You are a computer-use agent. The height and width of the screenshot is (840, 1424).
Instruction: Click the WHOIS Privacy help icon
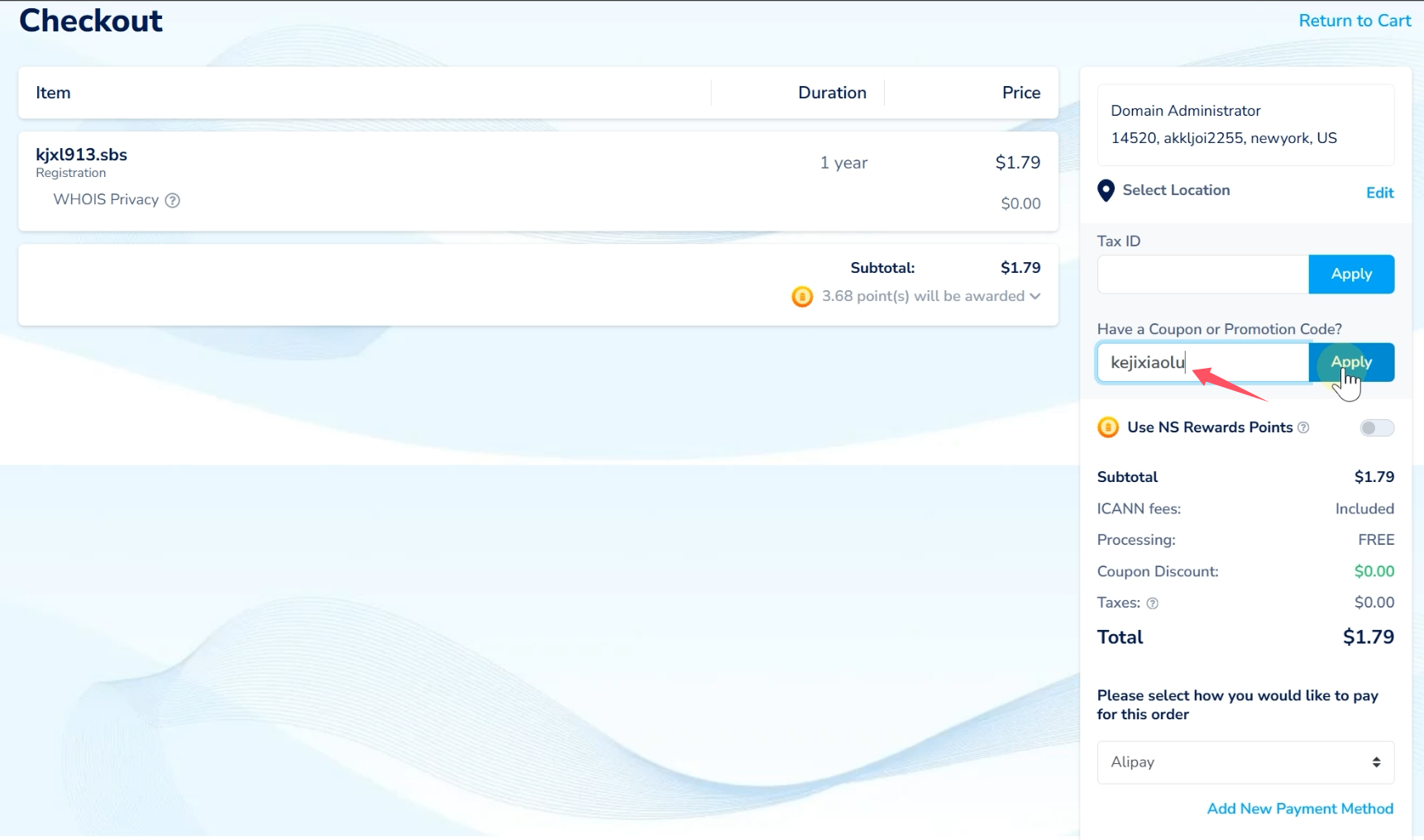(x=172, y=200)
